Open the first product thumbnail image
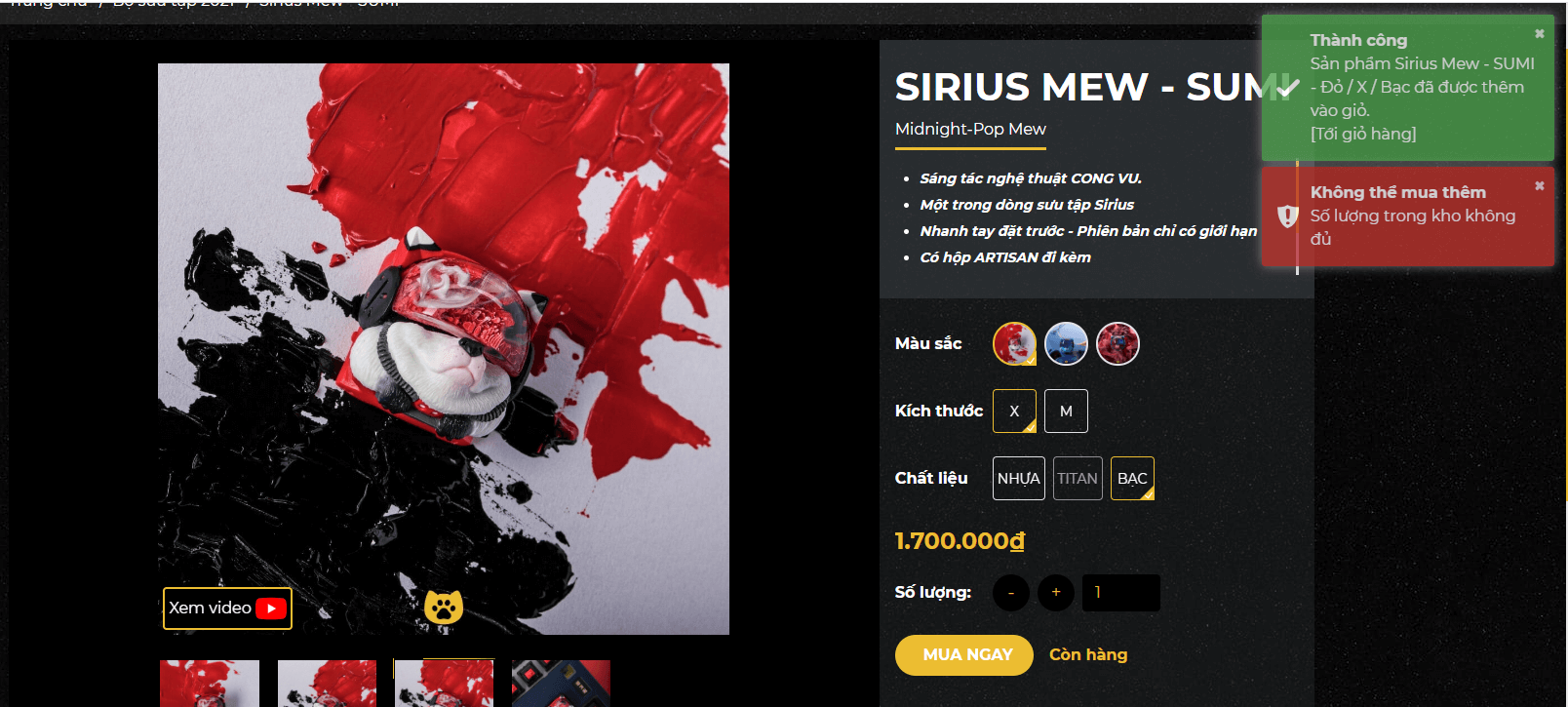The height and width of the screenshot is (707, 1568). pos(210,684)
